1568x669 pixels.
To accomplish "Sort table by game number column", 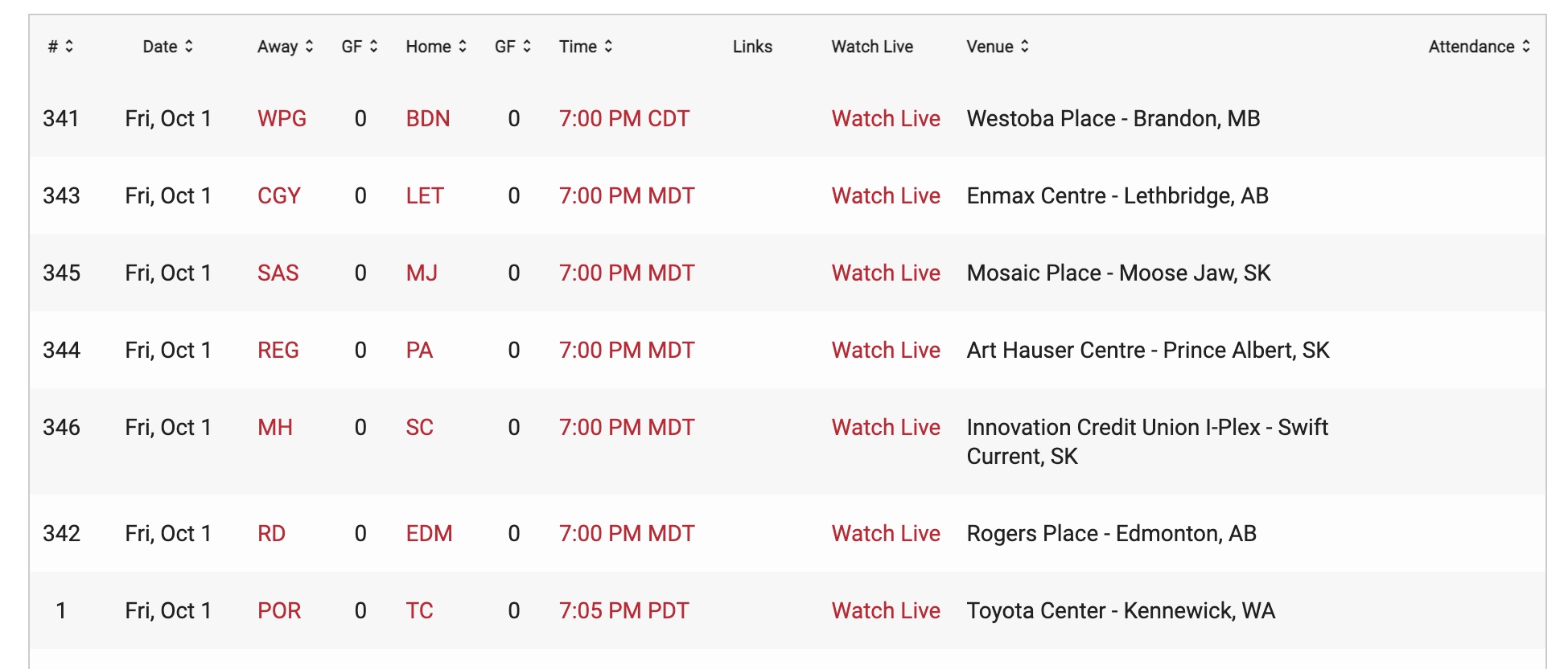I will pyautogui.click(x=61, y=47).
